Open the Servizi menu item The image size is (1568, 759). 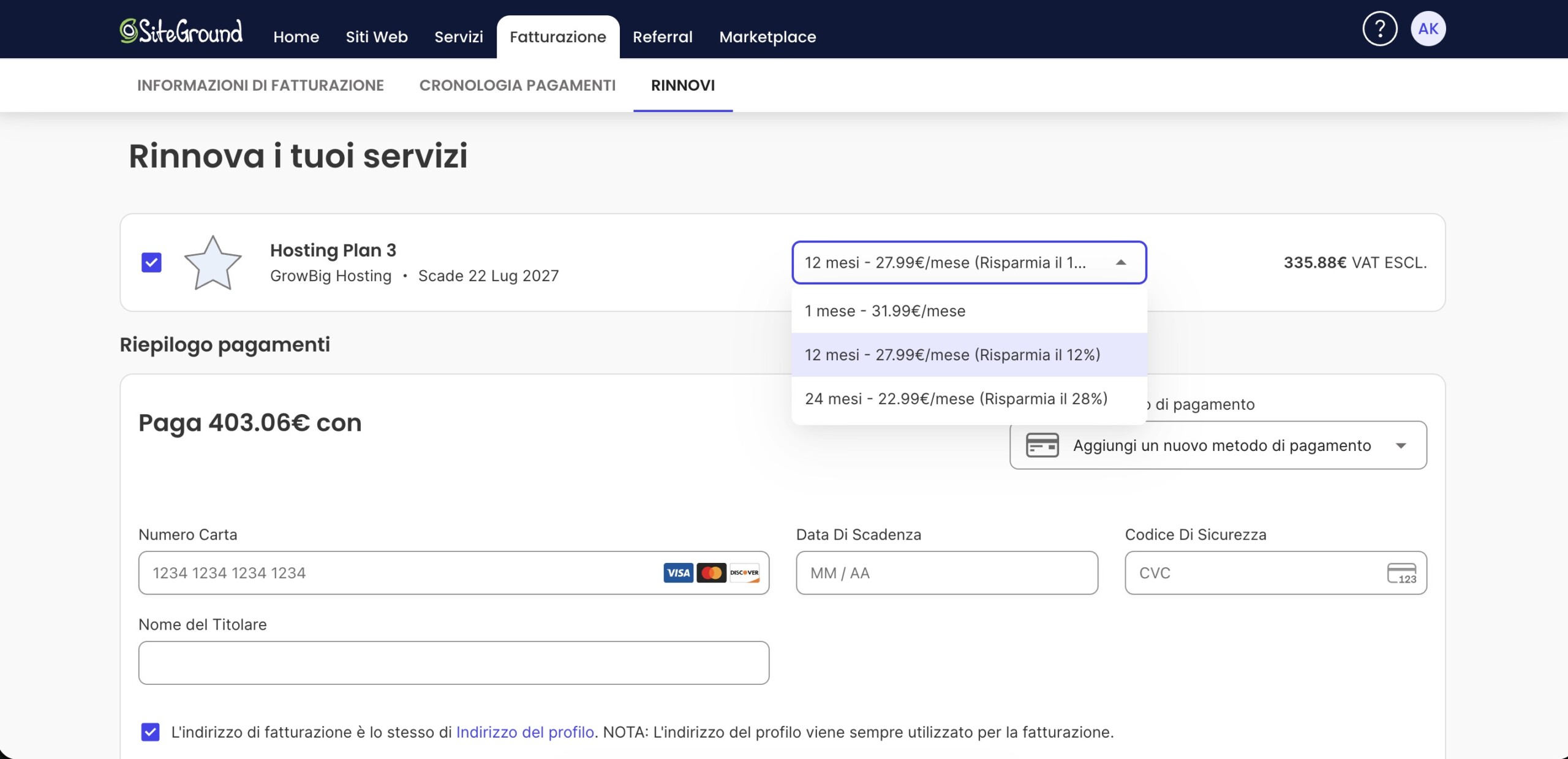click(x=459, y=37)
